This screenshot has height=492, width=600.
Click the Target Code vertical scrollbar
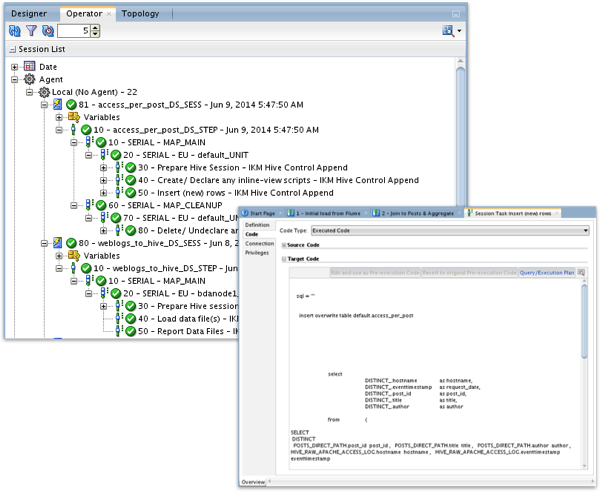(x=584, y=321)
